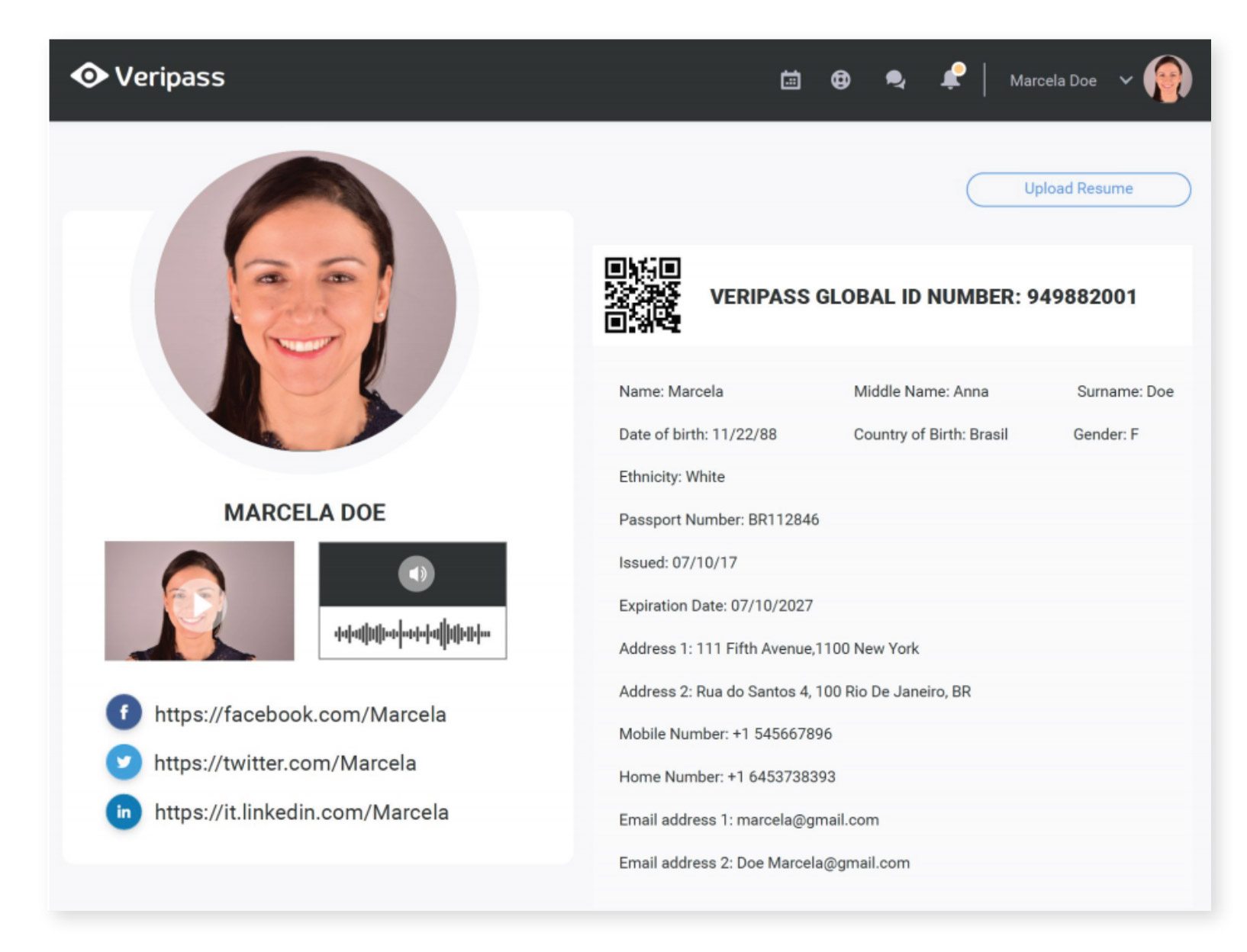Open the calendar icon in header
This screenshot has height=952, width=1247.
(791, 80)
